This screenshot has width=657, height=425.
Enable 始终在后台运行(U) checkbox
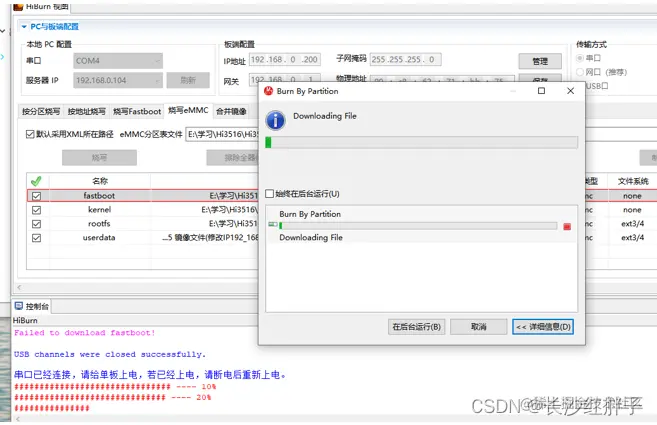pos(269,194)
